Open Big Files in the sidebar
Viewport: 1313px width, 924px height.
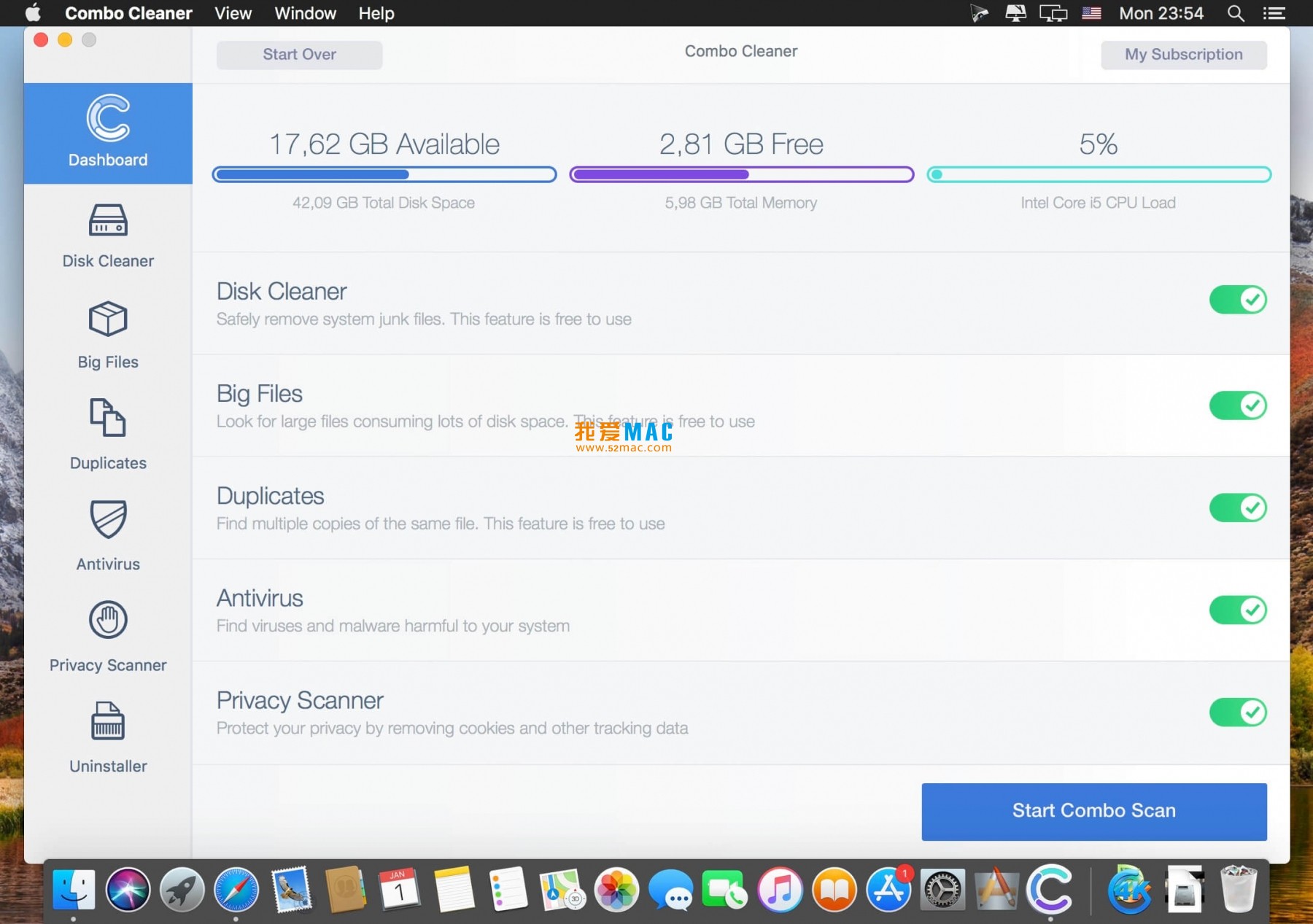pos(108,336)
